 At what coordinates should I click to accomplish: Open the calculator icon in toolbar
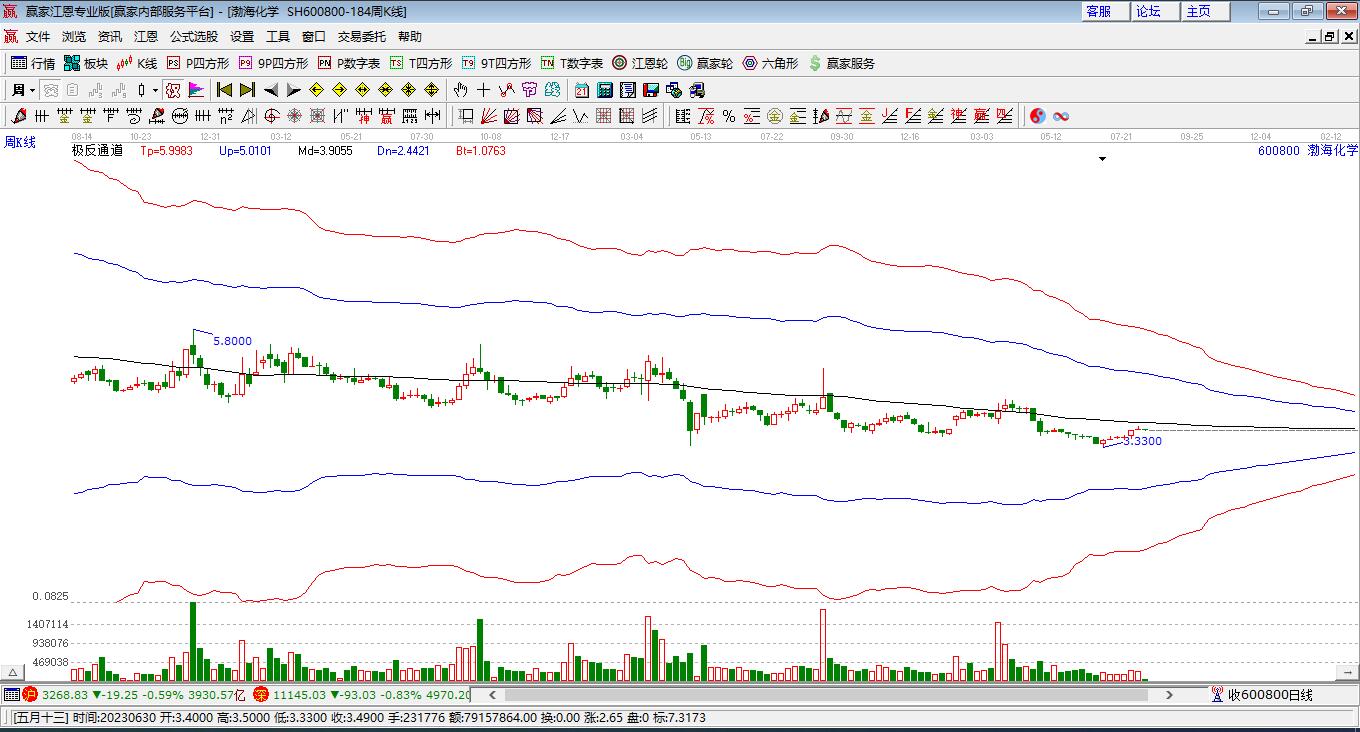(604, 90)
